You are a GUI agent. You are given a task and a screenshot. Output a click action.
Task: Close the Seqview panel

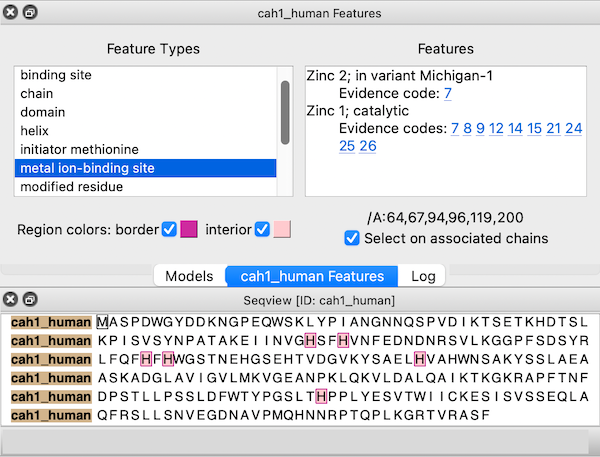[x=10, y=300]
